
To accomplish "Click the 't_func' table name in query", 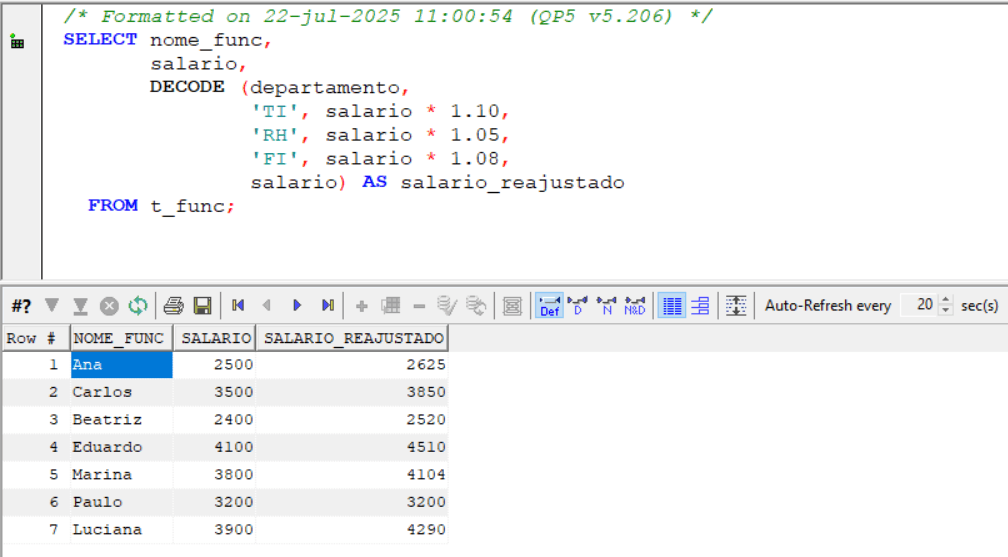I will (x=188, y=206).
